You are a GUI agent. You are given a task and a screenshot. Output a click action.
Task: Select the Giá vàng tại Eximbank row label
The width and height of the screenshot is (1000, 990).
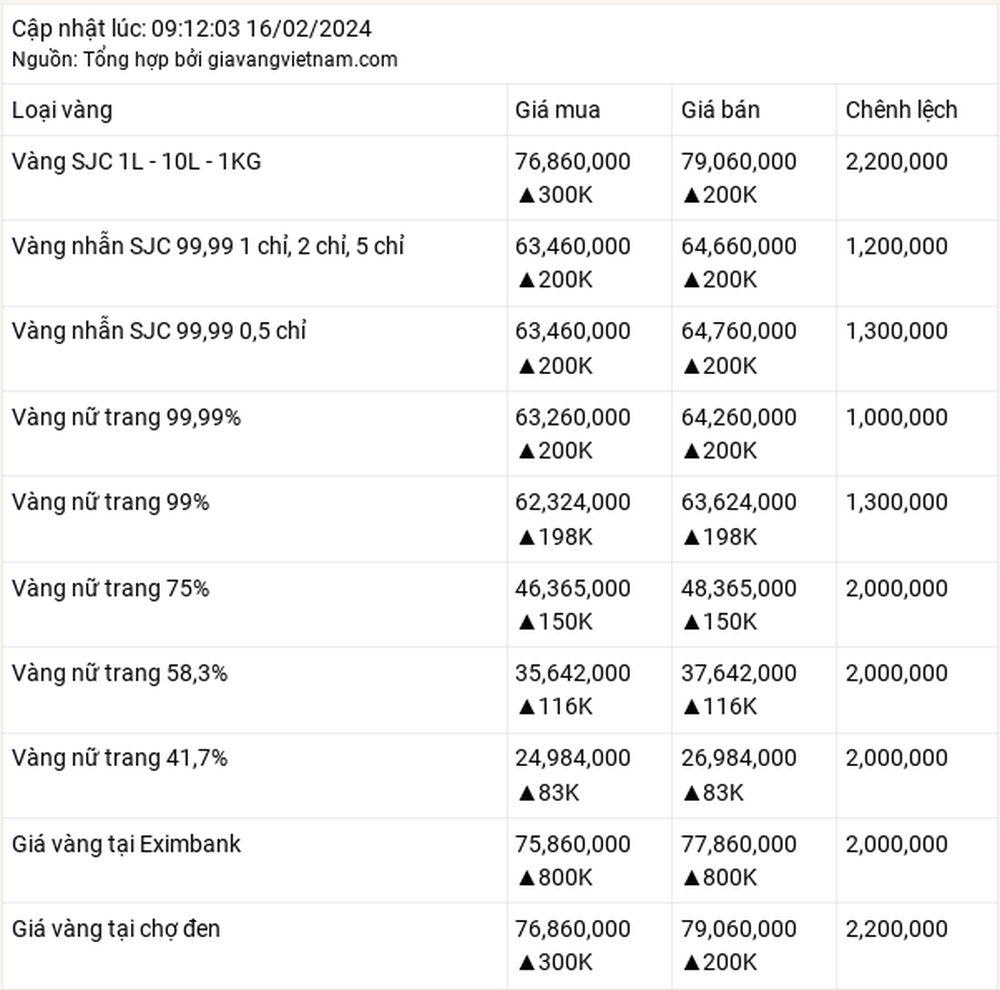(126, 844)
